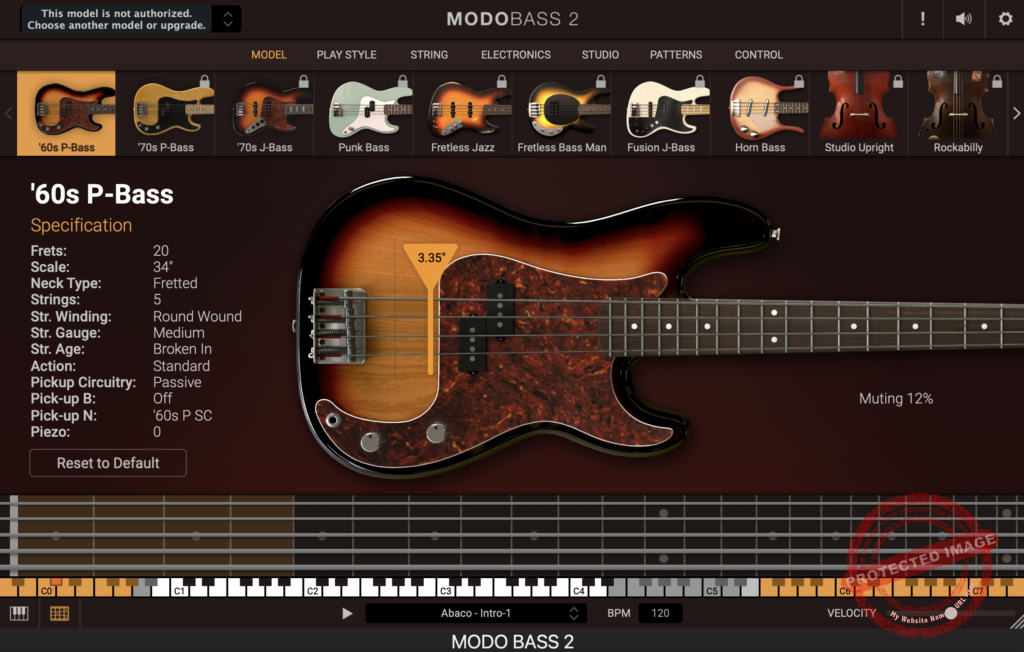This screenshot has width=1024, height=652.
Task: Open the Abaco - Intro-1 pattern dropdown
Action: 476,613
